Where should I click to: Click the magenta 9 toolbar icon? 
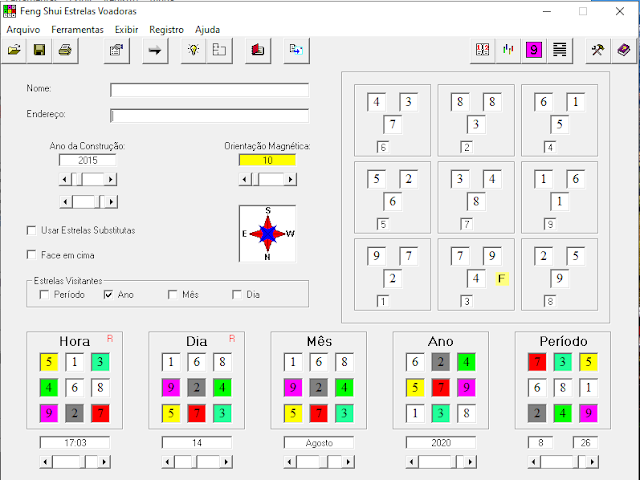click(534, 50)
